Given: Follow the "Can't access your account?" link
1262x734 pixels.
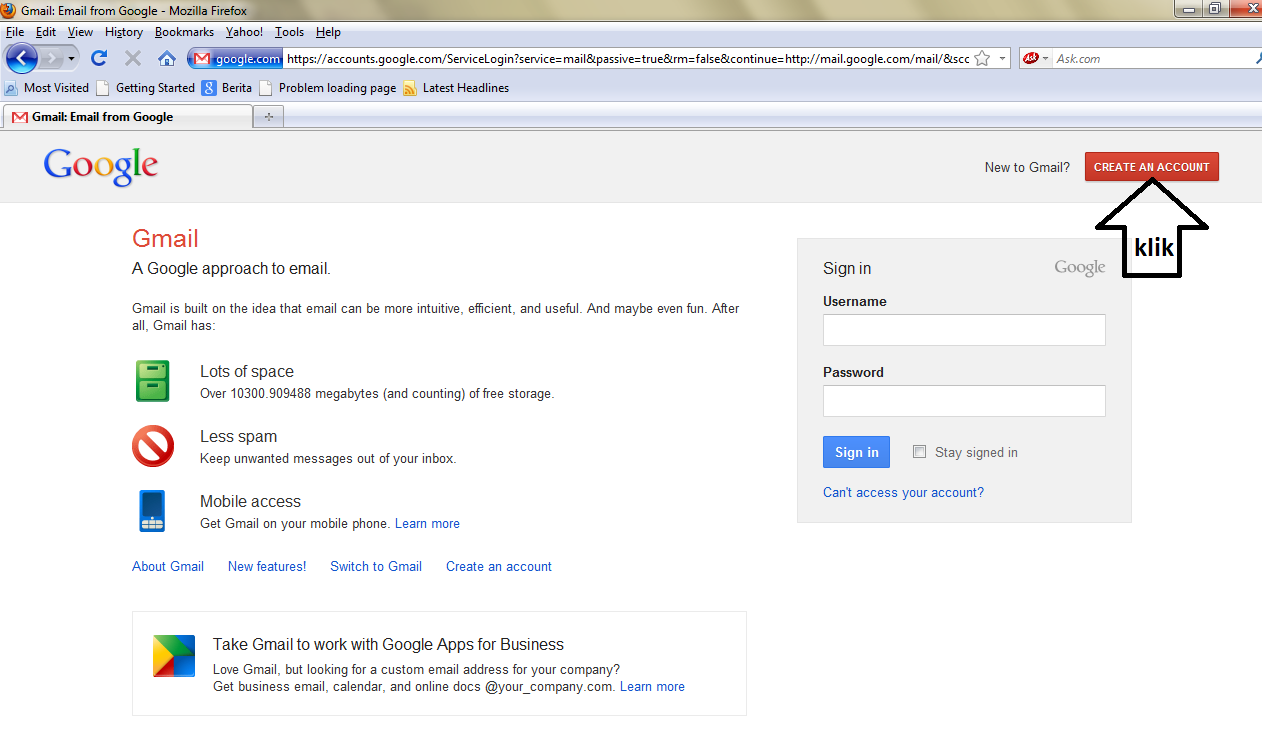Looking at the screenshot, I should pyautogui.click(x=903, y=492).
